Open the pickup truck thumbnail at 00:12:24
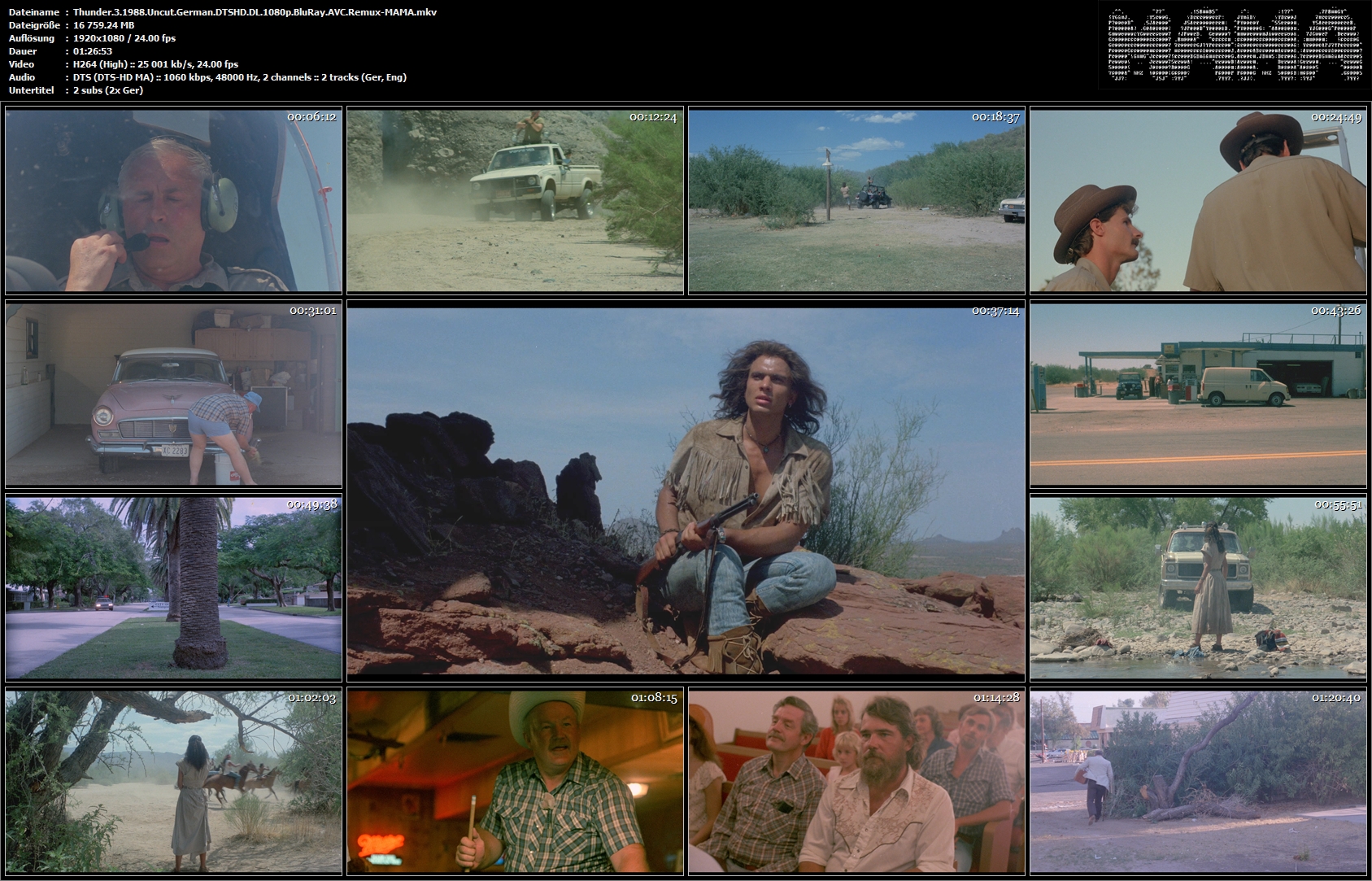This screenshot has width=1372, height=881. [x=515, y=200]
